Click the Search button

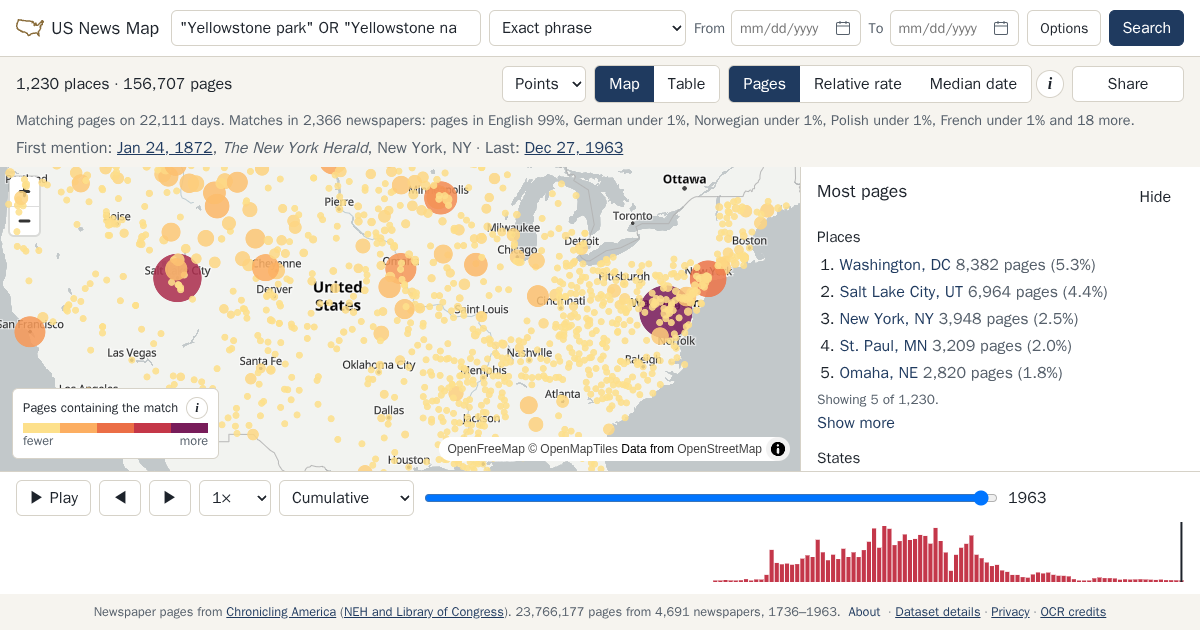[x=1146, y=28]
